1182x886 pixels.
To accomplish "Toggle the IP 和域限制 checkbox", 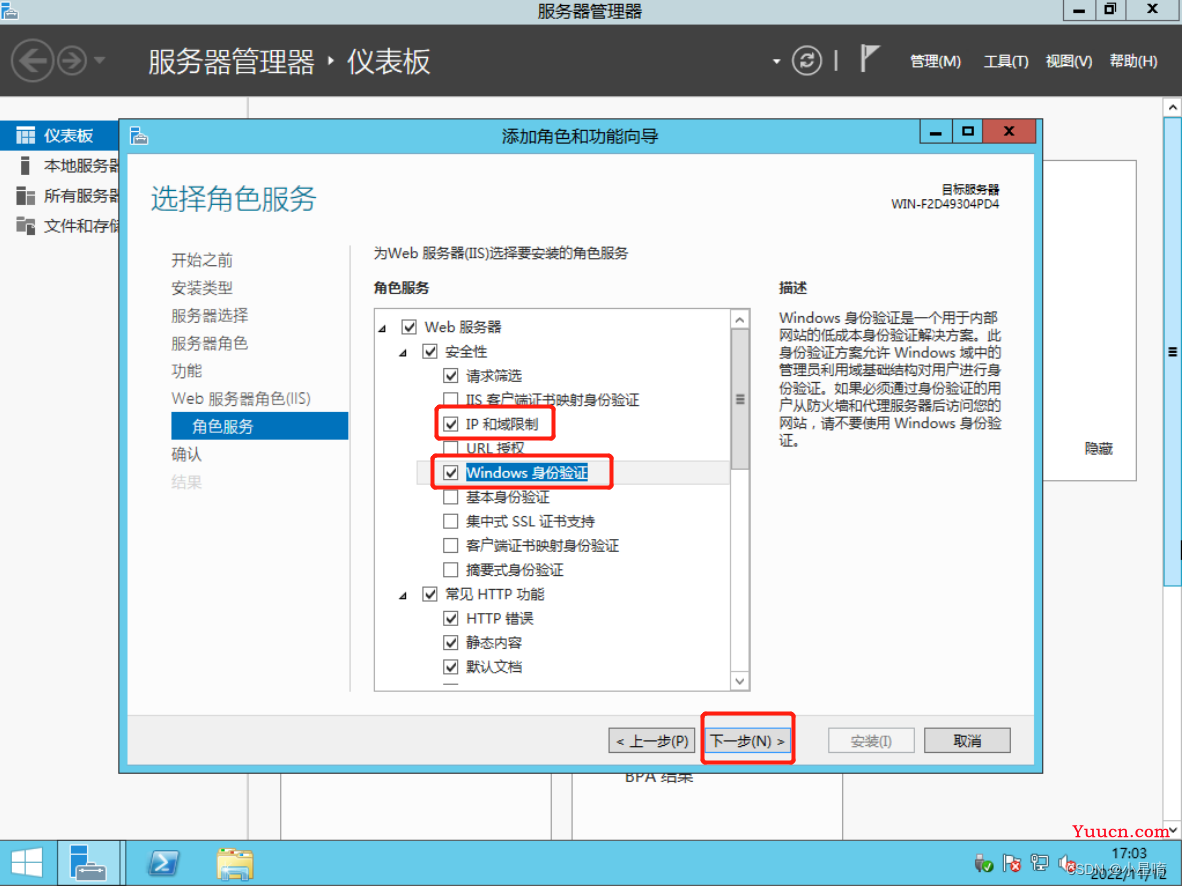I will tap(451, 424).
